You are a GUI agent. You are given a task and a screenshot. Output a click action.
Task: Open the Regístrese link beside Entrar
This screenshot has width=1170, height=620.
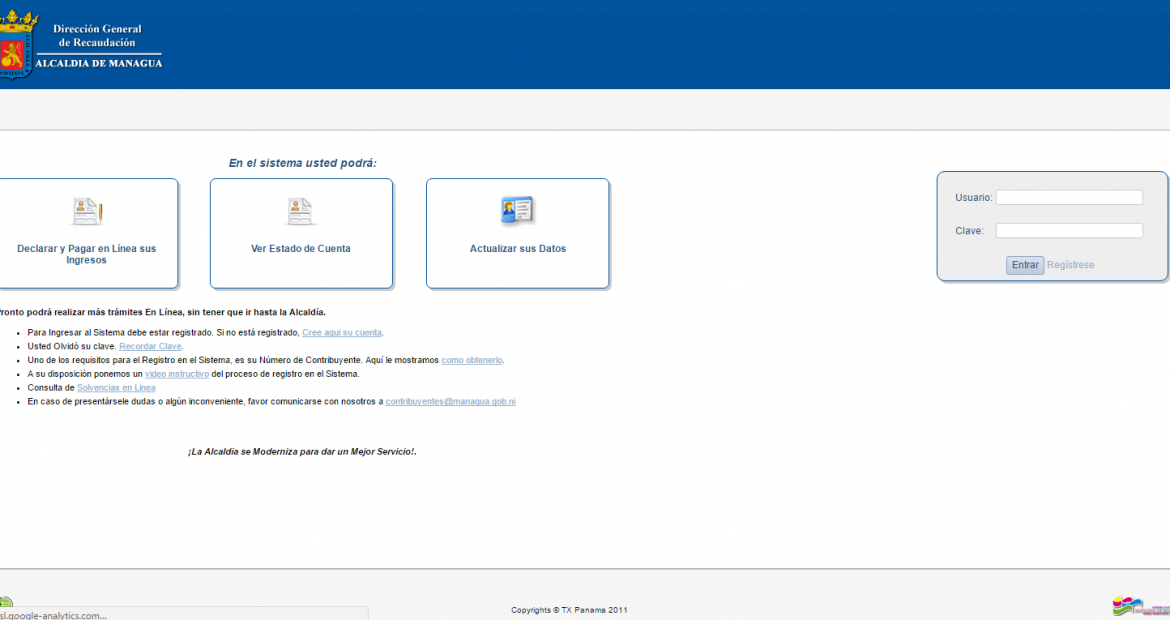point(1071,265)
